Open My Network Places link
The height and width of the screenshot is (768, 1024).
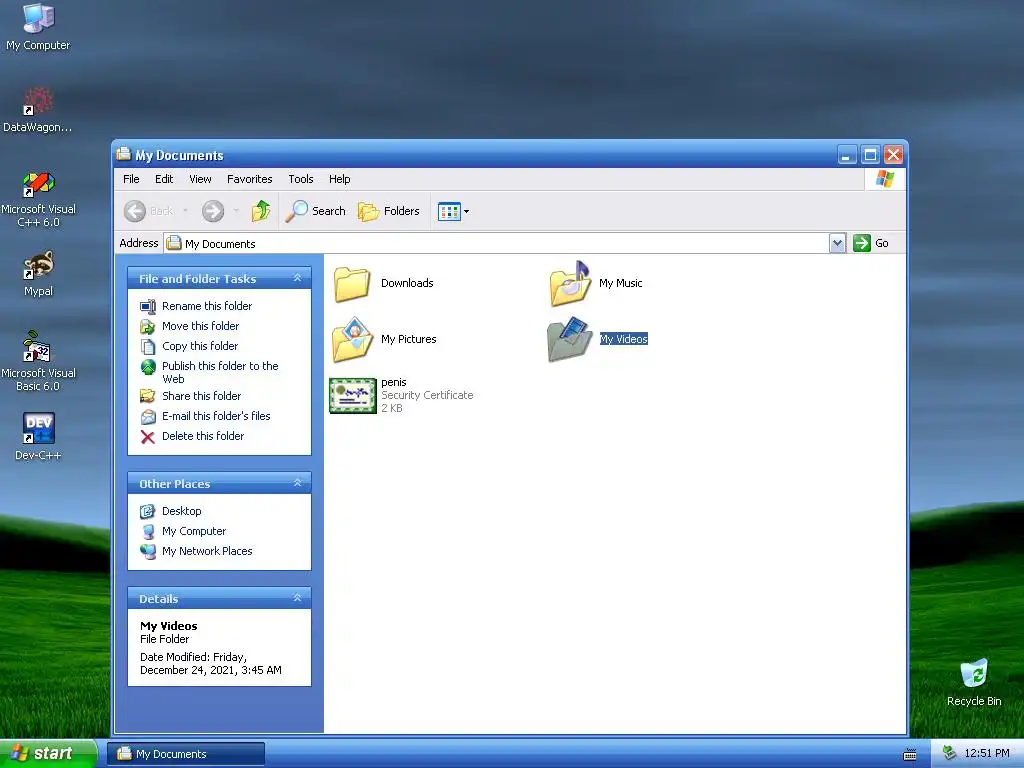[207, 551]
